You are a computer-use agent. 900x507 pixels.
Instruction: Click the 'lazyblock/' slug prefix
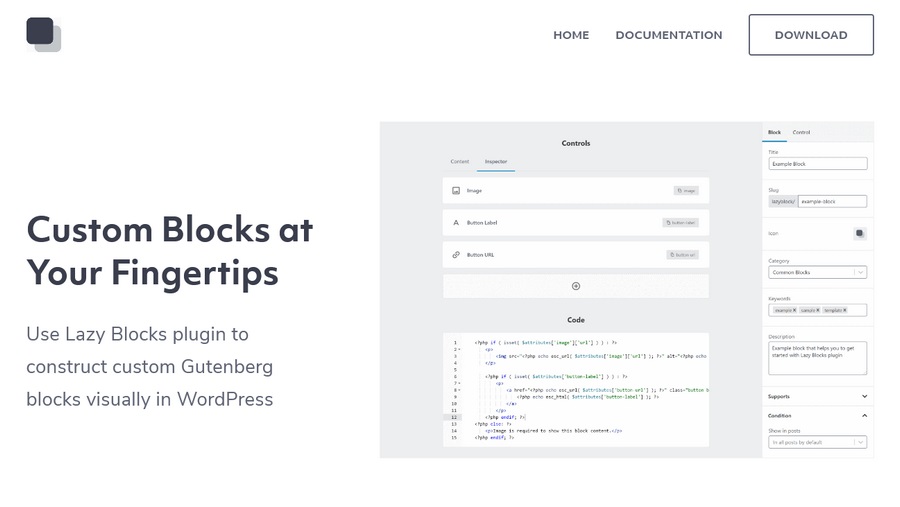783,202
